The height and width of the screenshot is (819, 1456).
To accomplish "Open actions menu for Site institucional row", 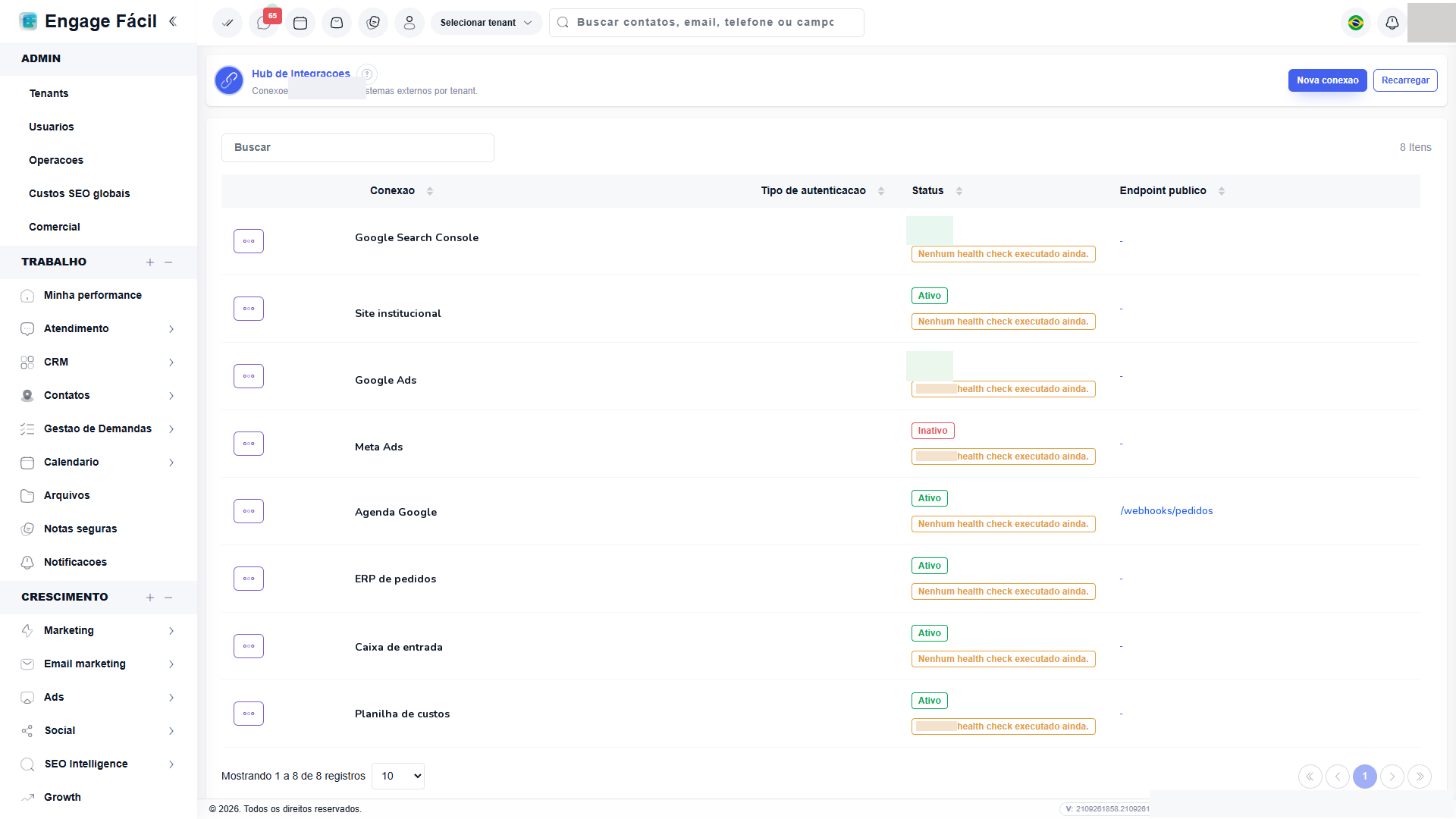I will point(249,309).
